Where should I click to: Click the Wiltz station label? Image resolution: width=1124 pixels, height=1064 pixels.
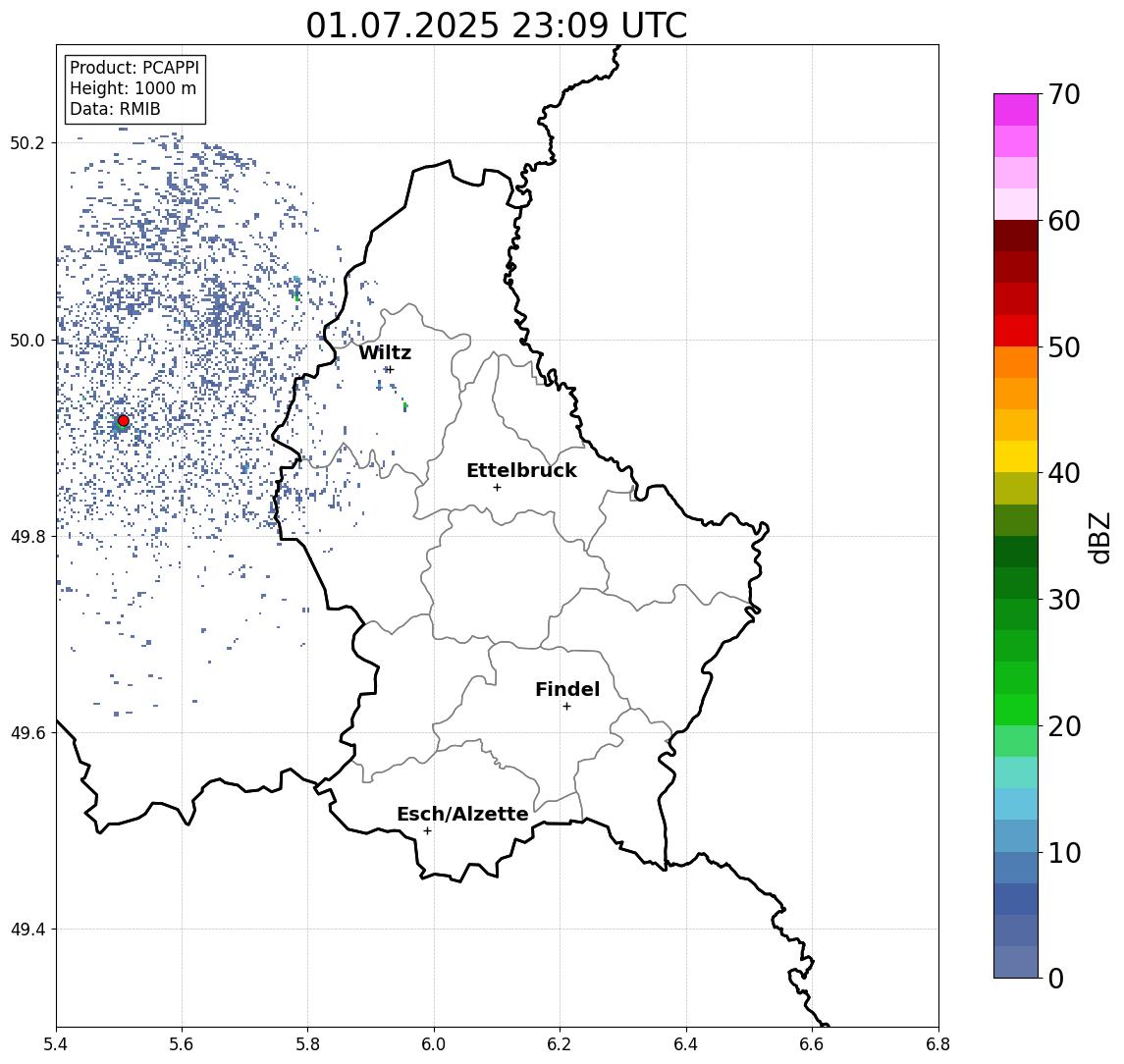385,352
